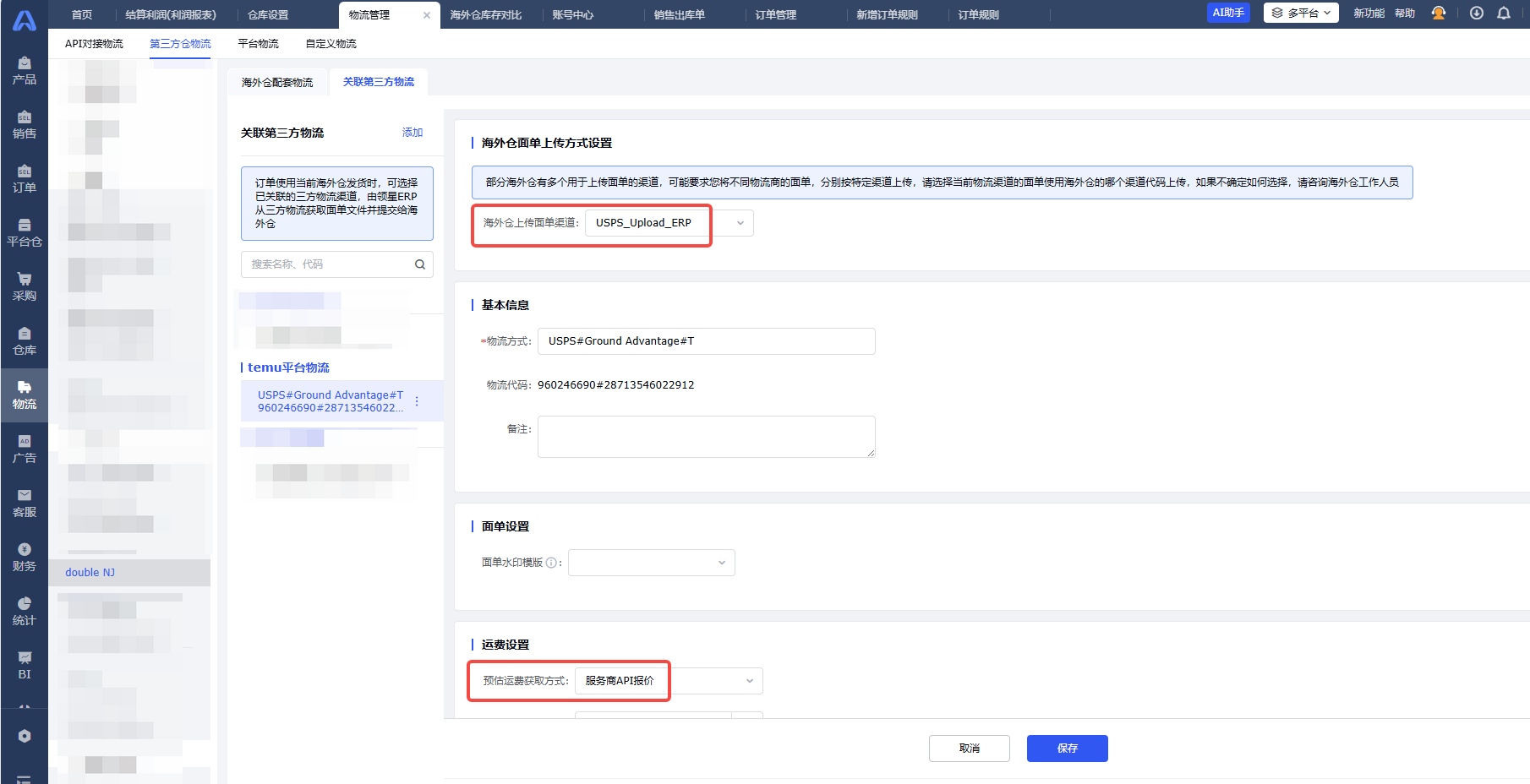Image resolution: width=1530 pixels, height=784 pixels.
Task: Click the 物流方式 input field
Action: (x=707, y=341)
